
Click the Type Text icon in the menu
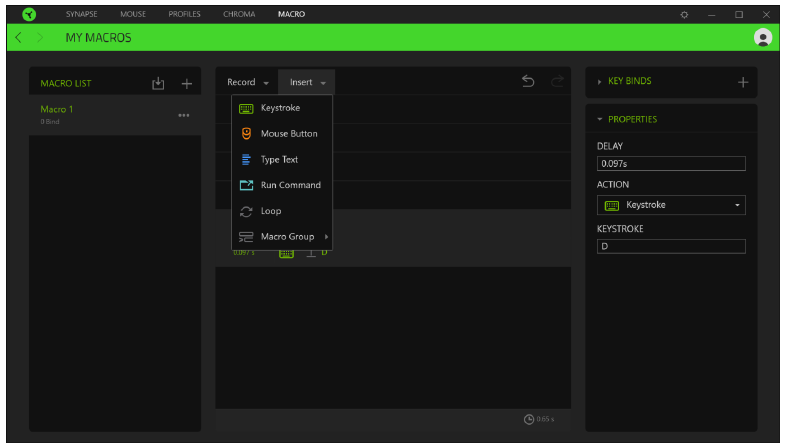[x=246, y=159]
